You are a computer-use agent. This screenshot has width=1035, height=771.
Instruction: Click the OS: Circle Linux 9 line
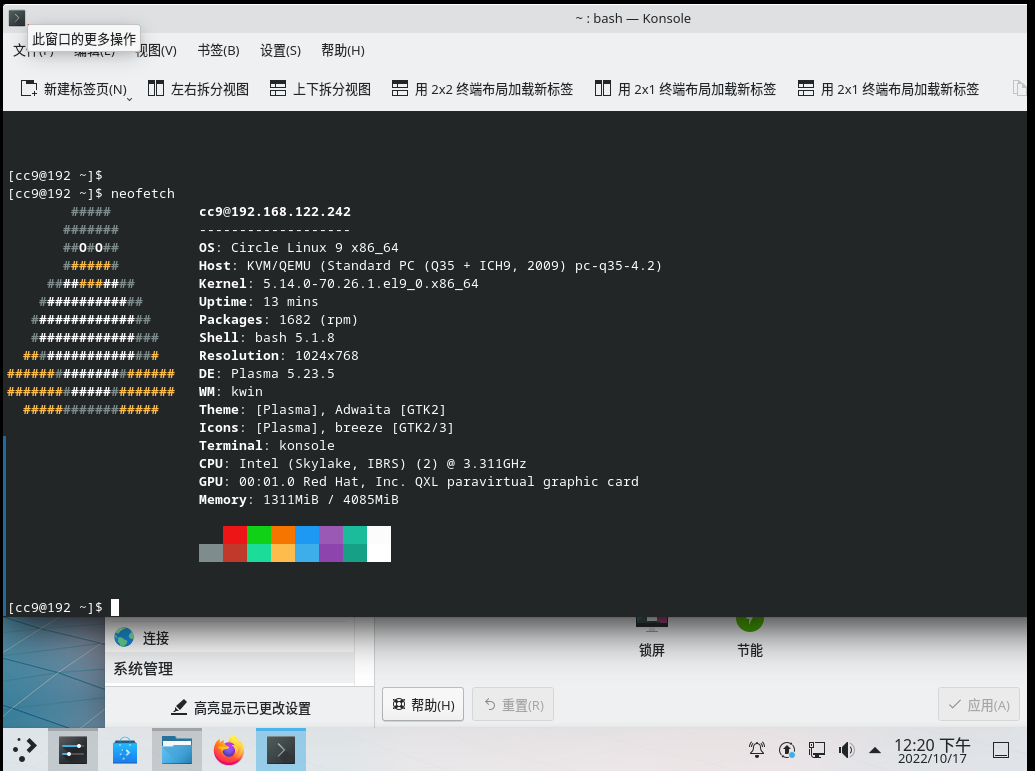(x=298, y=248)
